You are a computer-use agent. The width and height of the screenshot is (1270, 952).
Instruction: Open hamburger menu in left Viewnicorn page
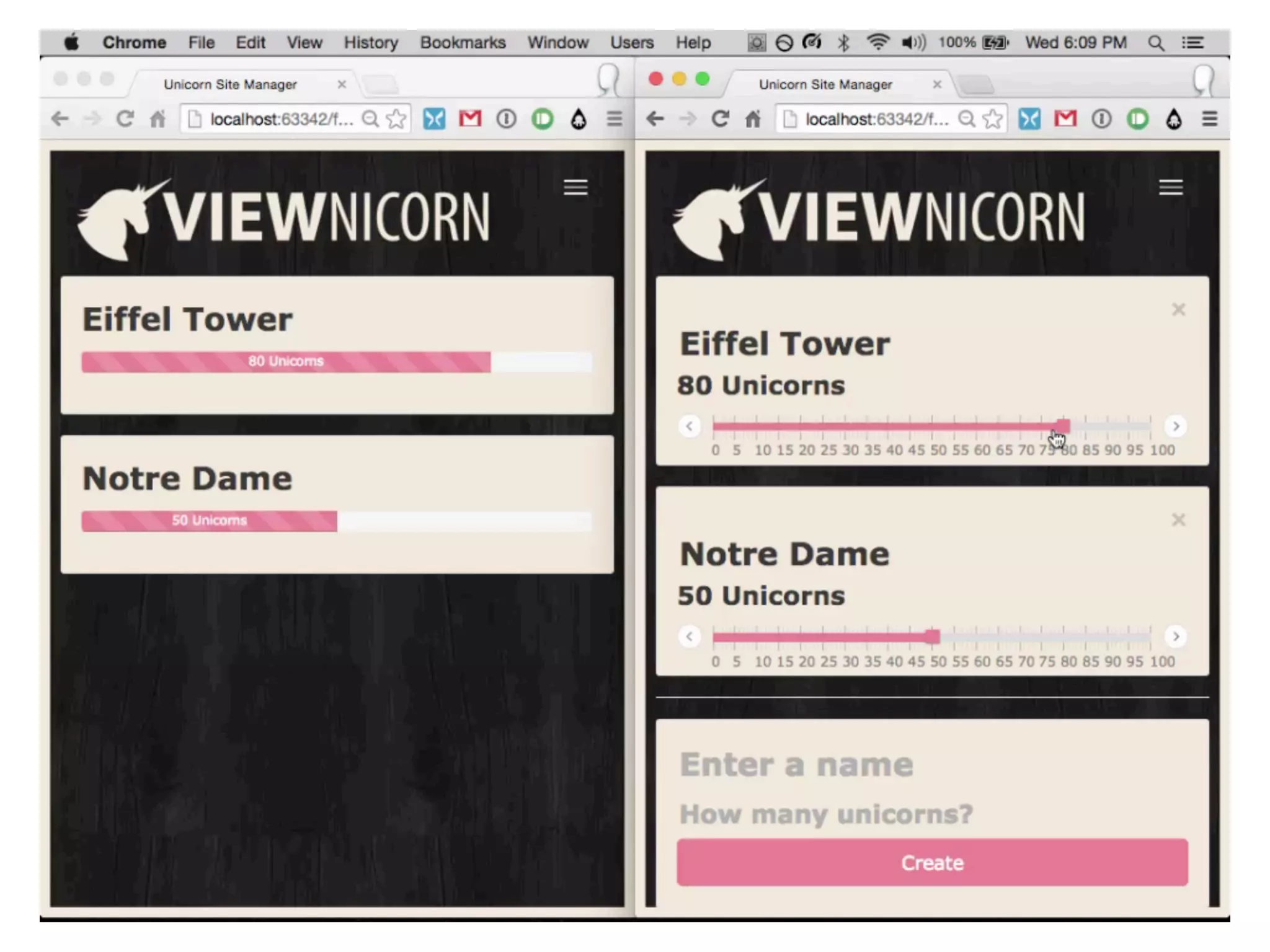pos(575,187)
